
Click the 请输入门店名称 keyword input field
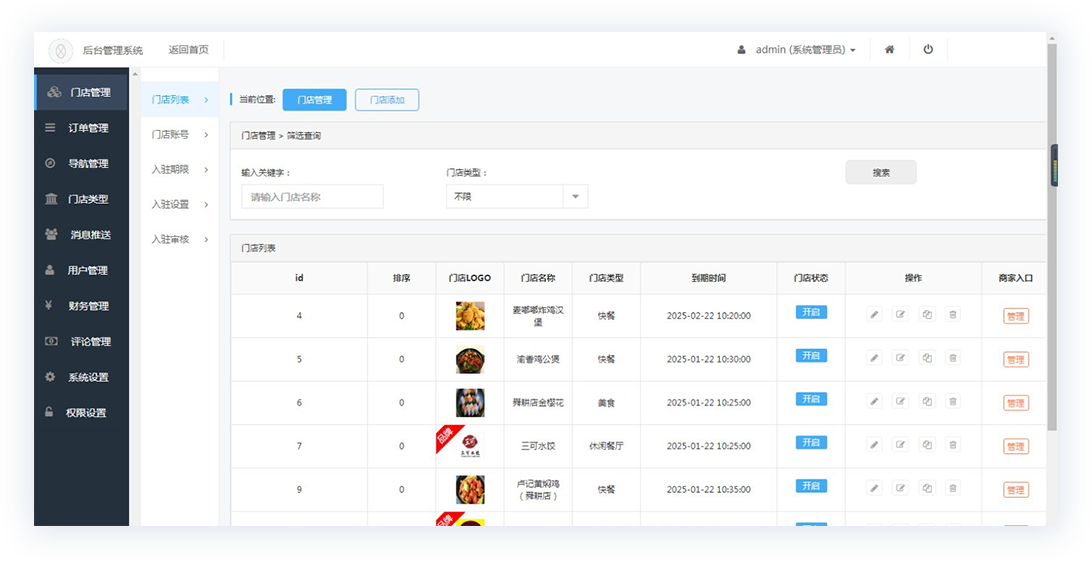pyautogui.click(x=312, y=197)
